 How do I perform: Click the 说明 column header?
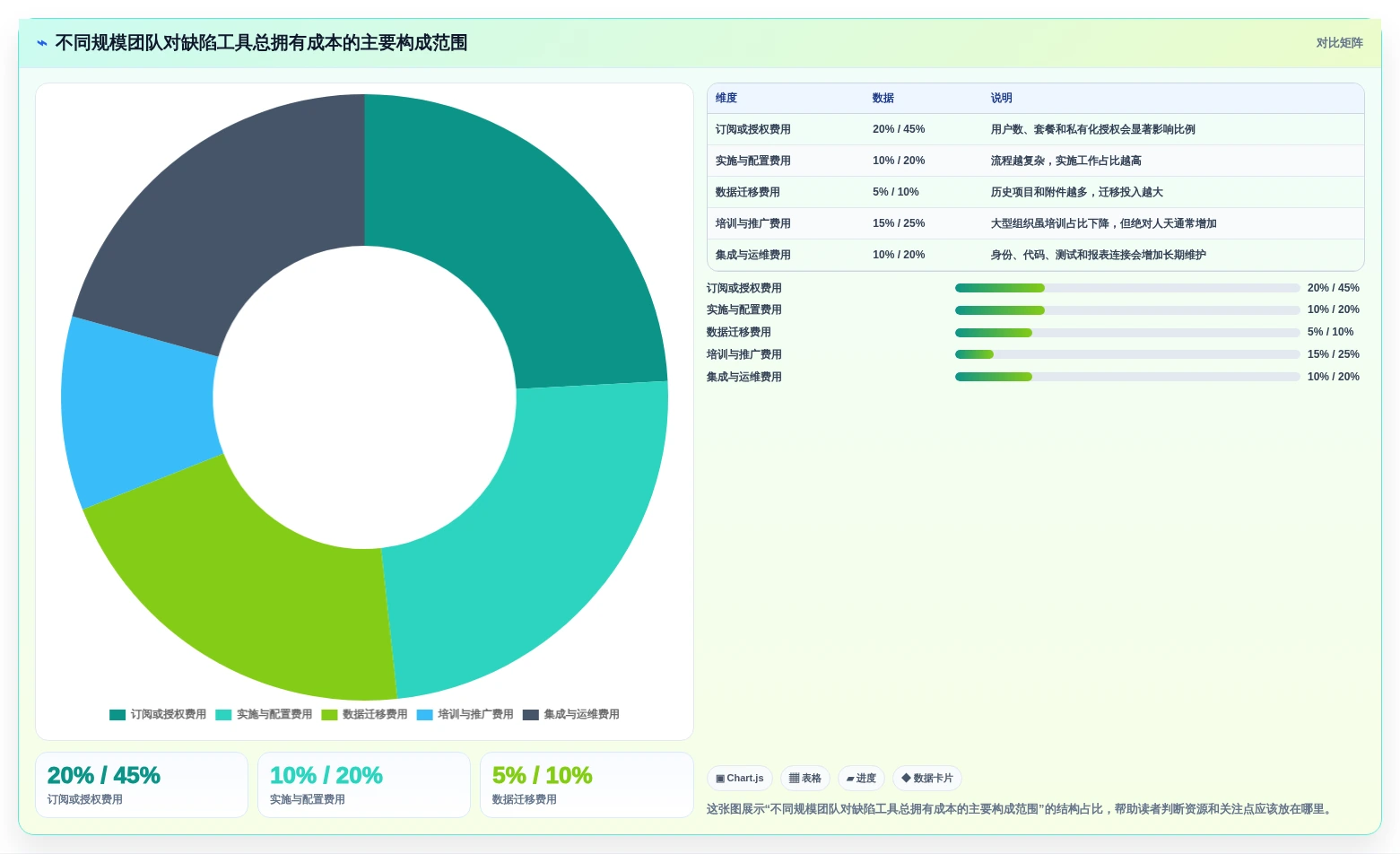[1002, 99]
